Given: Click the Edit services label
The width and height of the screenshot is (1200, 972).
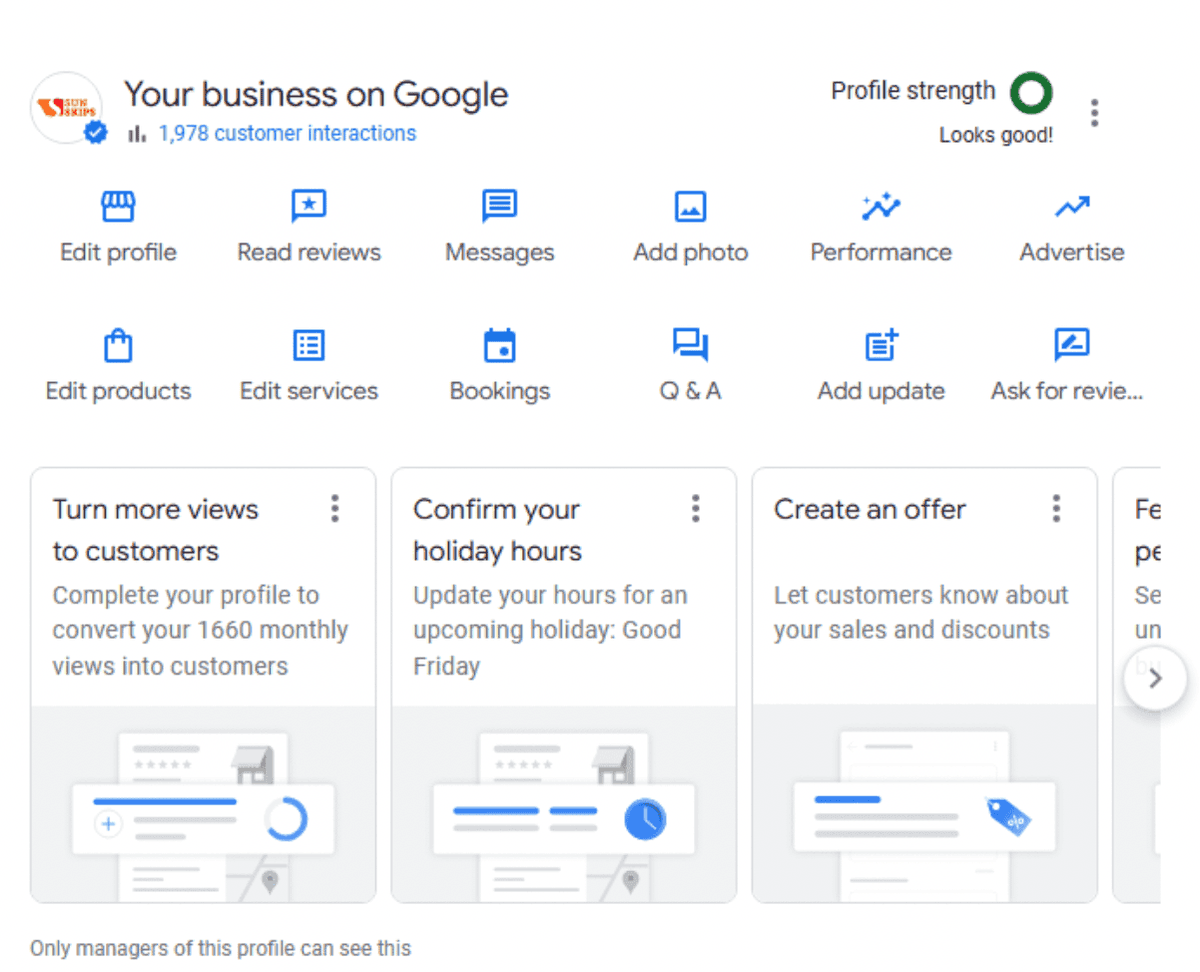Looking at the screenshot, I should 309,391.
